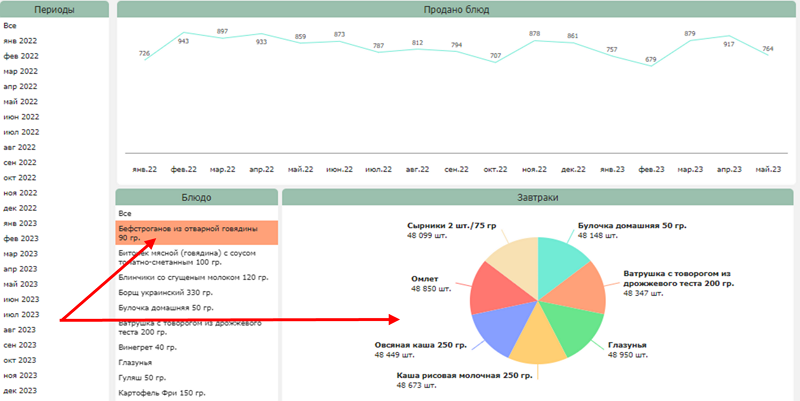Filter by авг 2023
This screenshot has width=800, height=401.
click(19, 330)
